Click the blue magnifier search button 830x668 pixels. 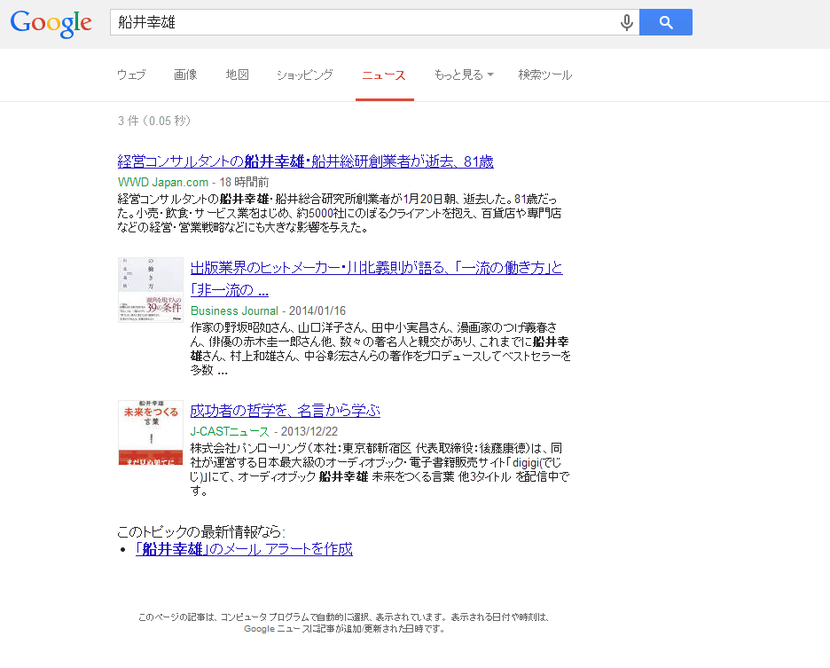pyautogui.click(x=665, y=22)
